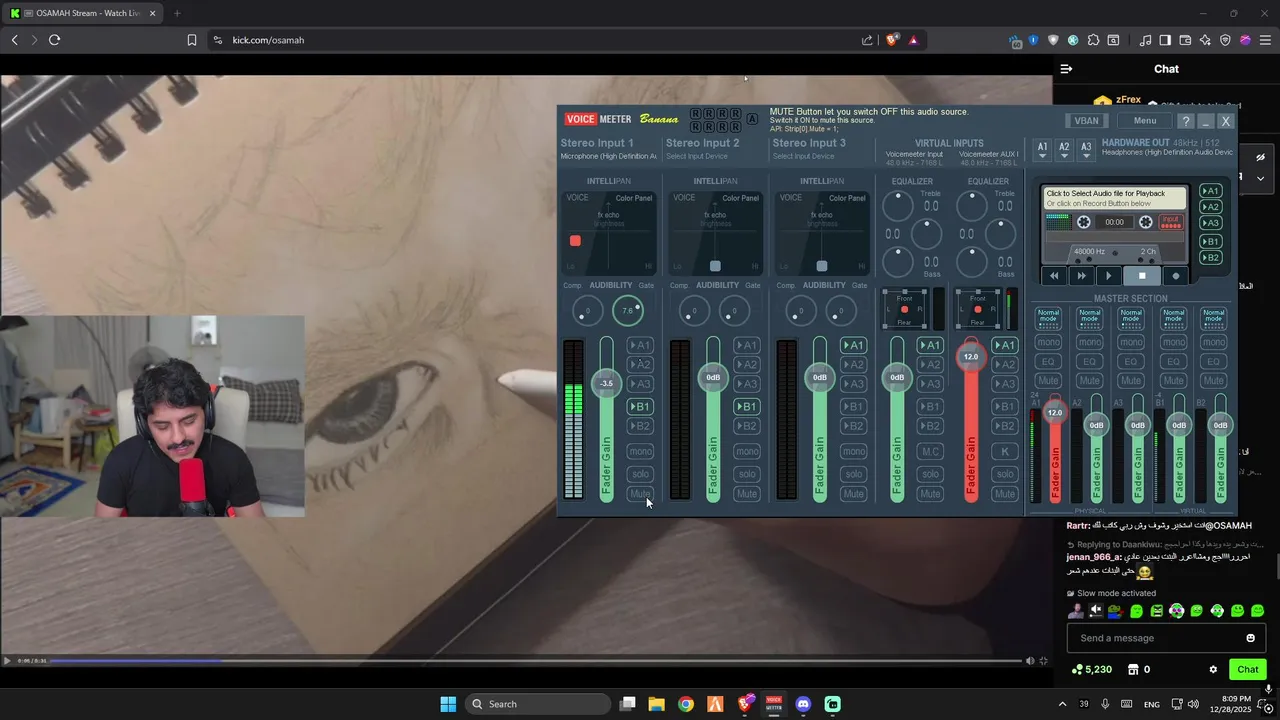Open Voicemeeter help question mark
This screenshot has width=1280, height=720.
[1185, 121]
